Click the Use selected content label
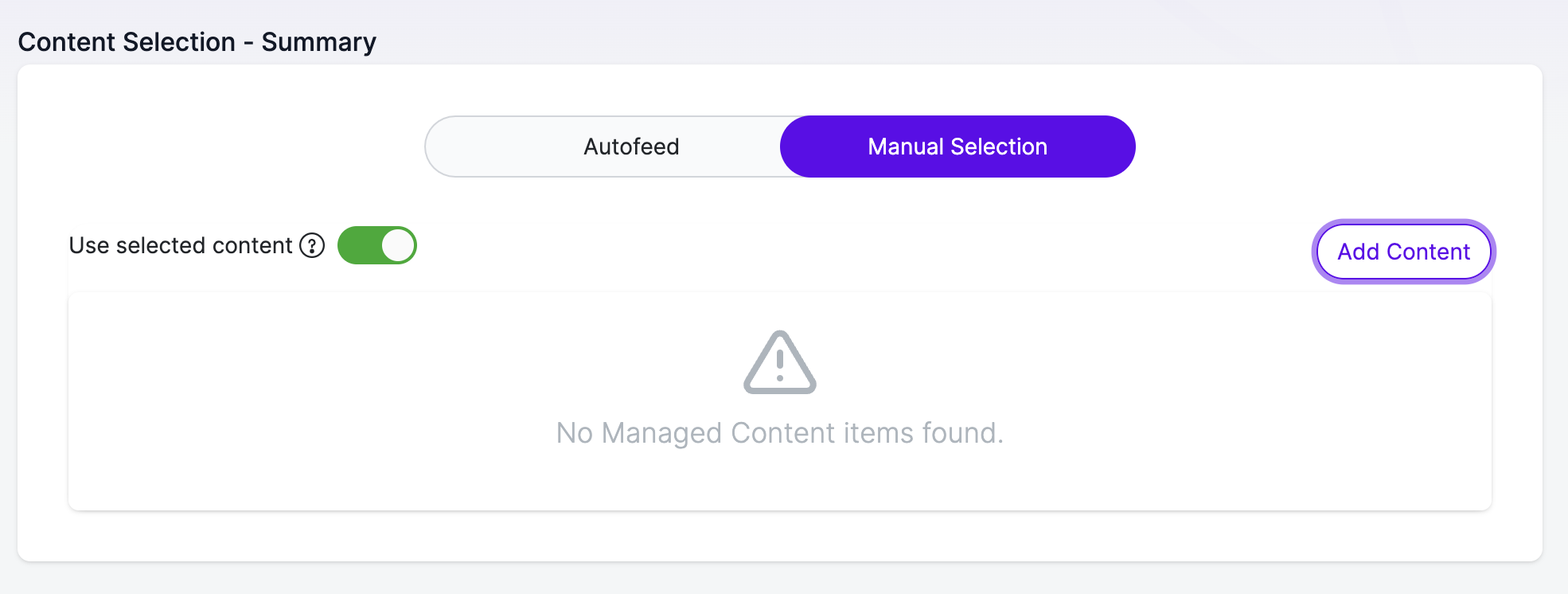The width and height of the screenshot is (1568, 594). pyautogui.click(x=181, y=245)
